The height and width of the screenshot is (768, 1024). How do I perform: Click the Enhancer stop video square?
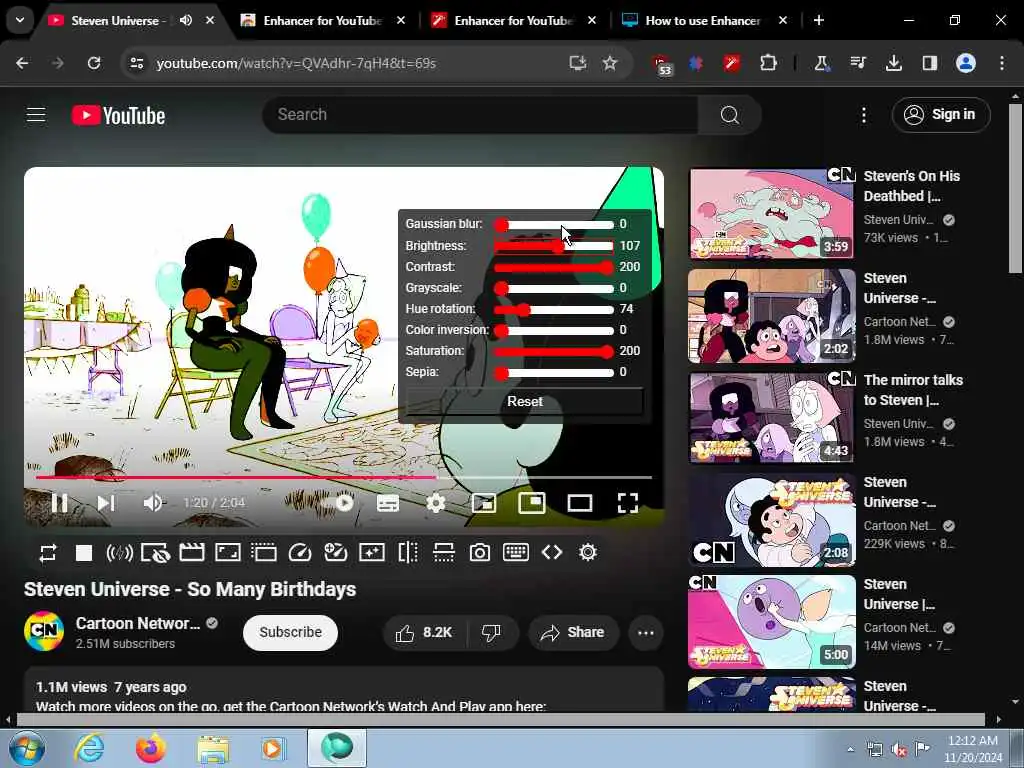coord(84,553)
